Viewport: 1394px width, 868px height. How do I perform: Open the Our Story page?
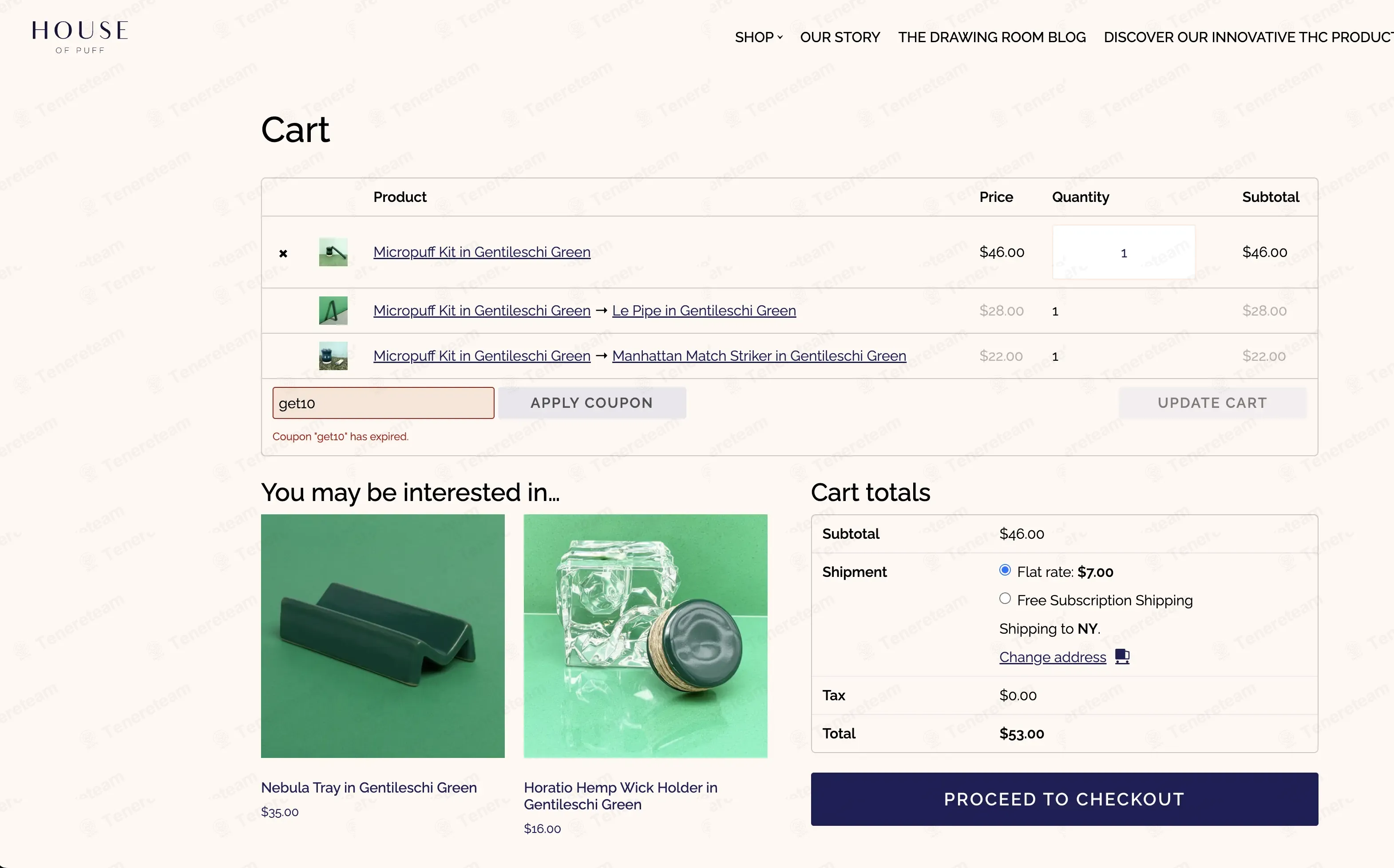pos(840,37)
